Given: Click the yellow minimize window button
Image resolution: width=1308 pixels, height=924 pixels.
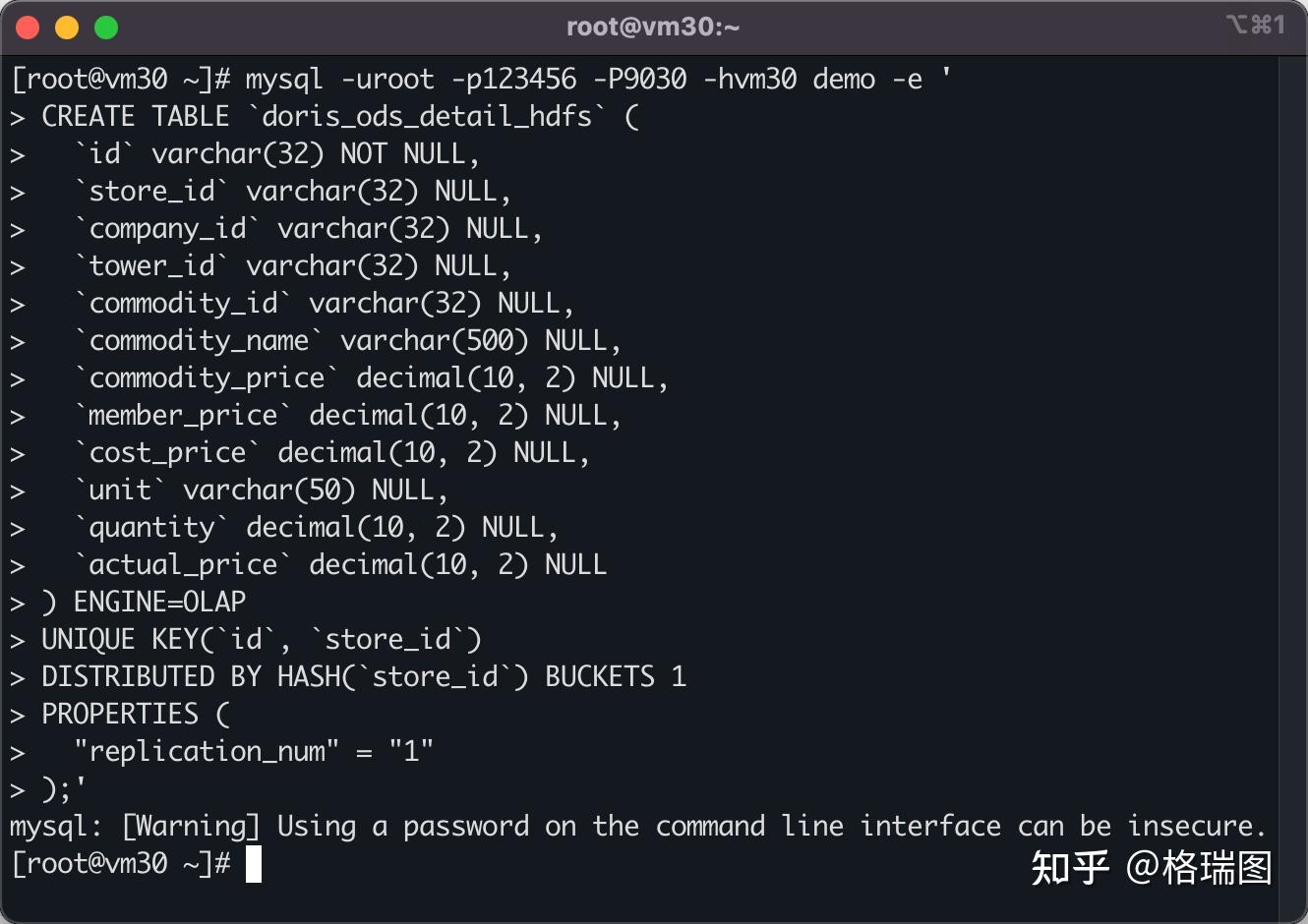Looking at the screenshot, I should coord(67,28).
